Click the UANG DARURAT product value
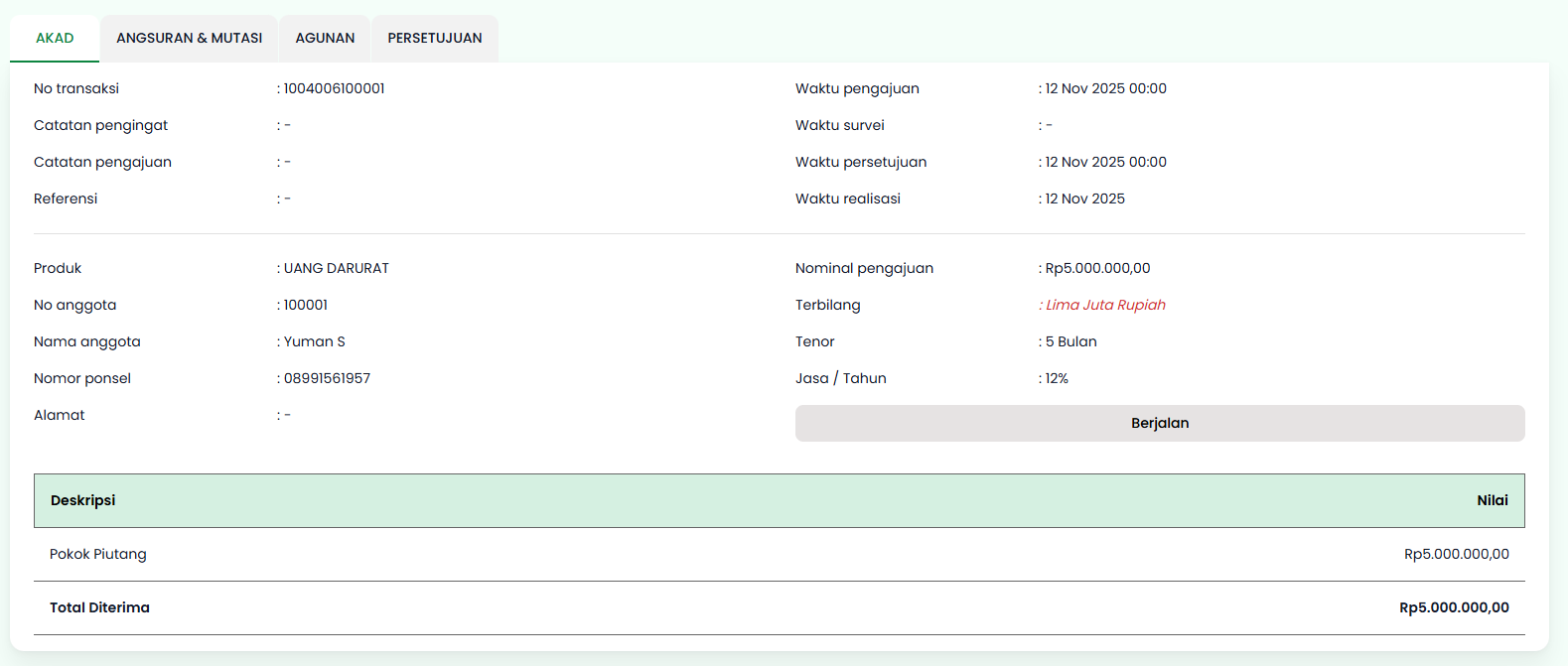This screenshot has width=1568, height=666. (x=336, y=268)
